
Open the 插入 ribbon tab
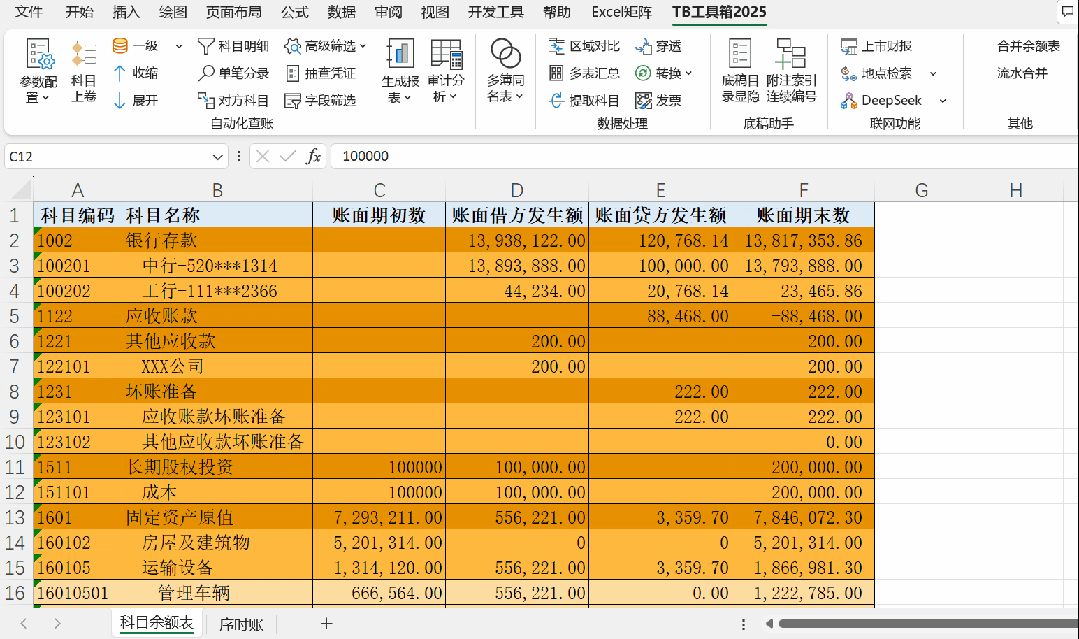[x=126, y=12]
